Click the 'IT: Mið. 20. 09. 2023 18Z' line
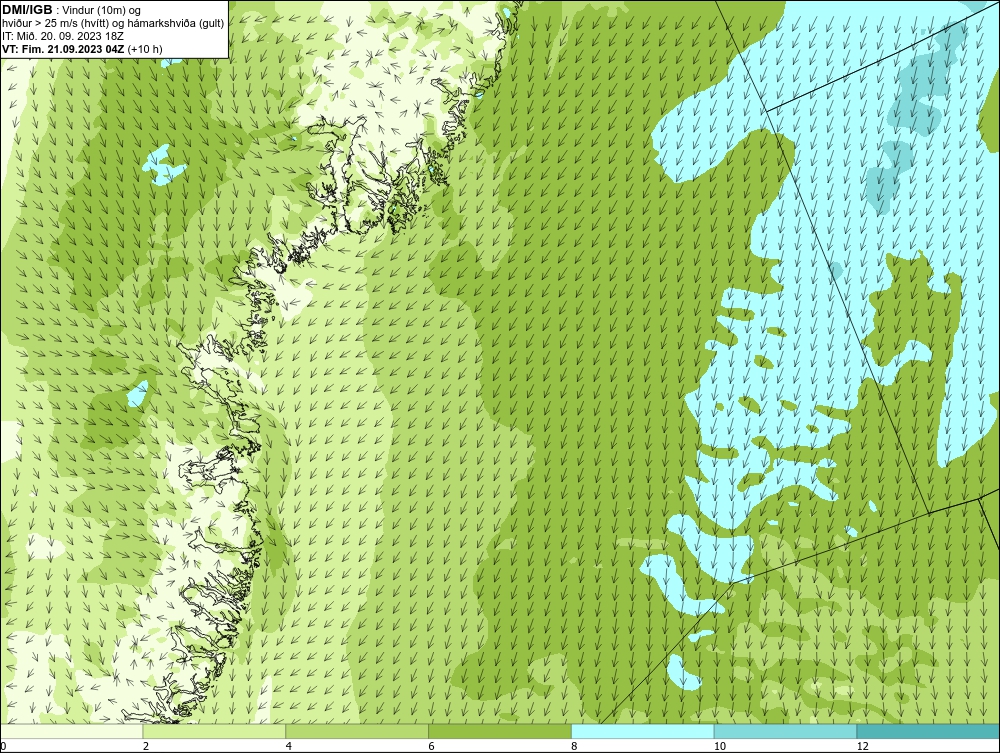This screenshot has width=1000, height=753. point(62,36)
